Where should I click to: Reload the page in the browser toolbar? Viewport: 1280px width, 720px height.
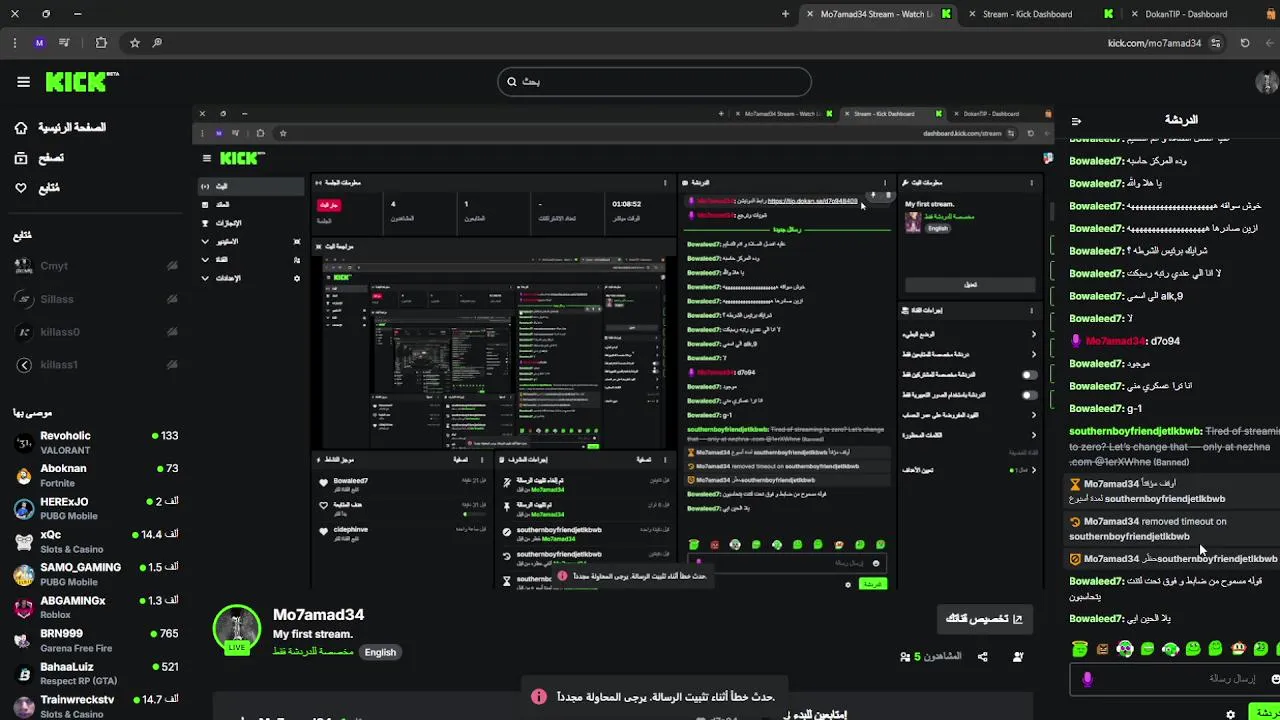[x=1245, y=43]
